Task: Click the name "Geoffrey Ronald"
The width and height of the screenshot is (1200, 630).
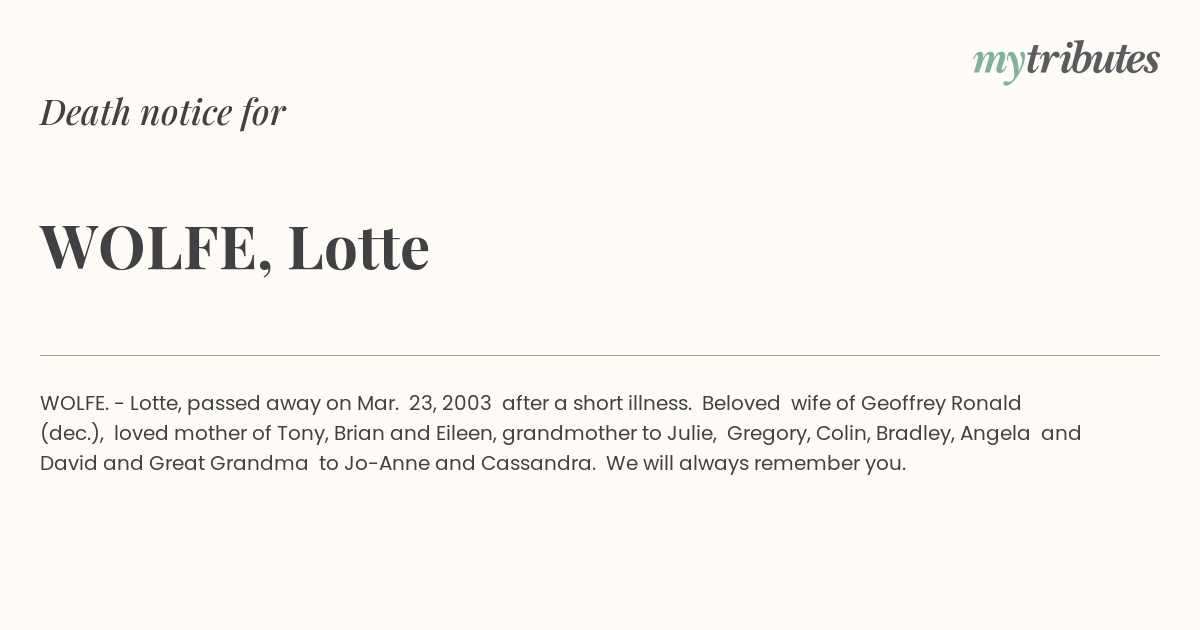Action: 941,403
